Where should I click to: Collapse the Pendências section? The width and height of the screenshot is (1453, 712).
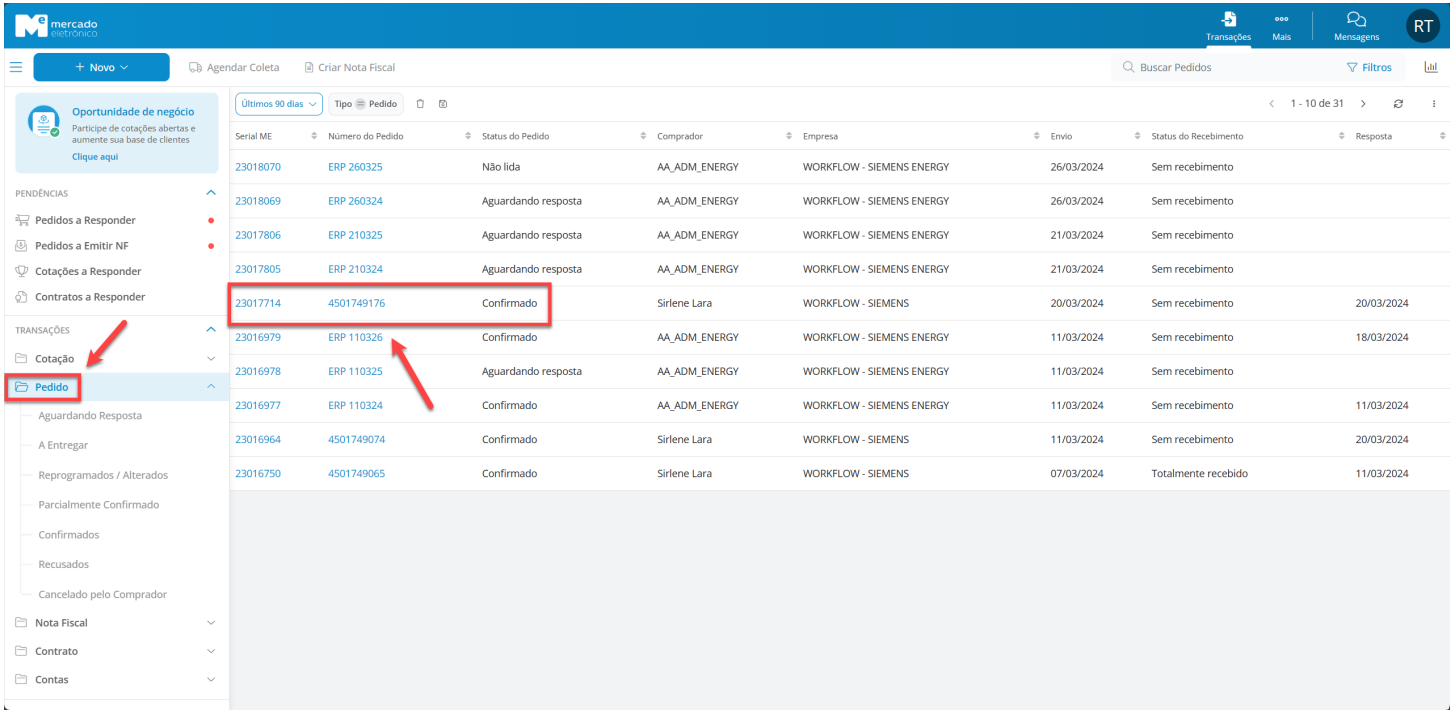coord(210,192)
